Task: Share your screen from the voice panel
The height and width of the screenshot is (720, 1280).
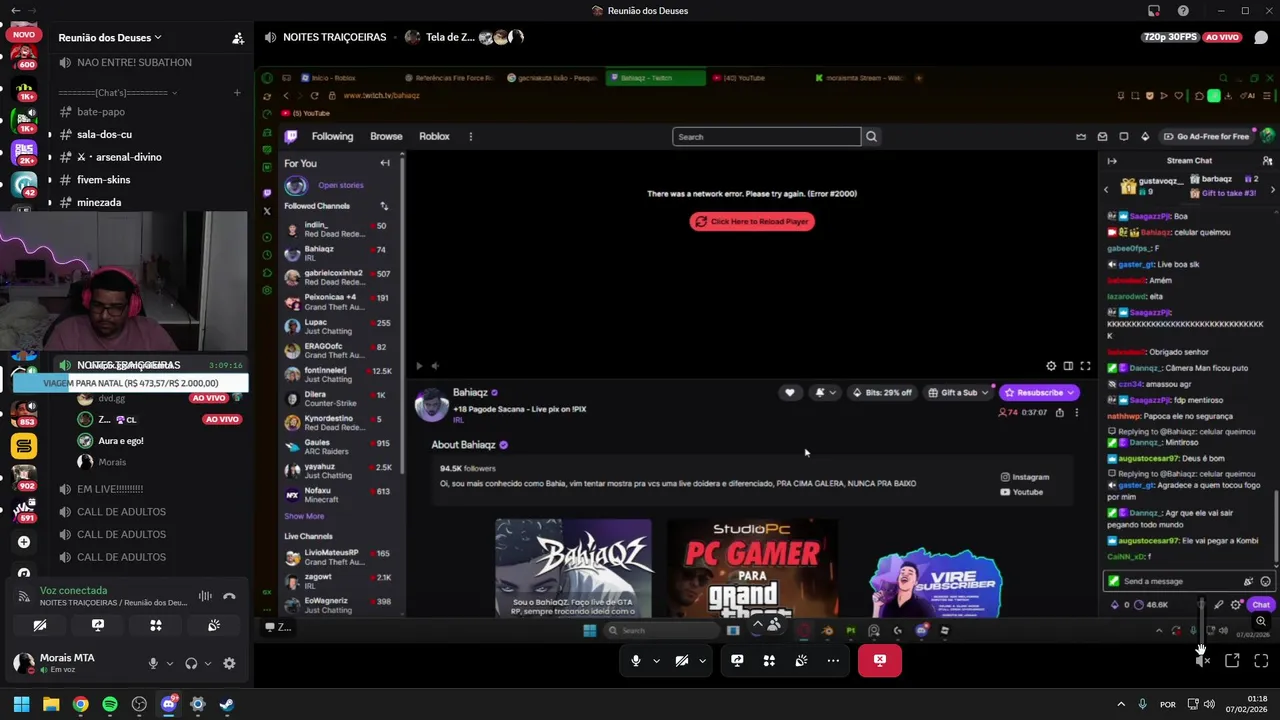Action: click(x=98, y=626)
